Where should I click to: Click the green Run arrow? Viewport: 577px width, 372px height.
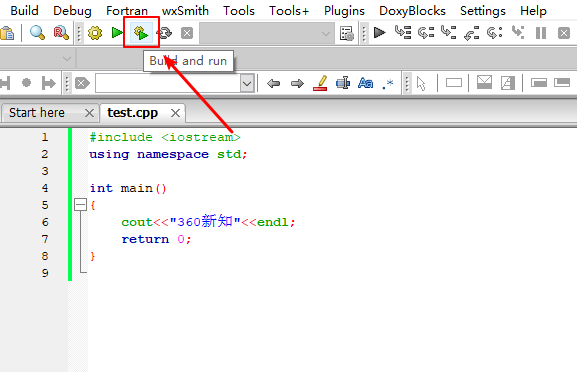117,33
